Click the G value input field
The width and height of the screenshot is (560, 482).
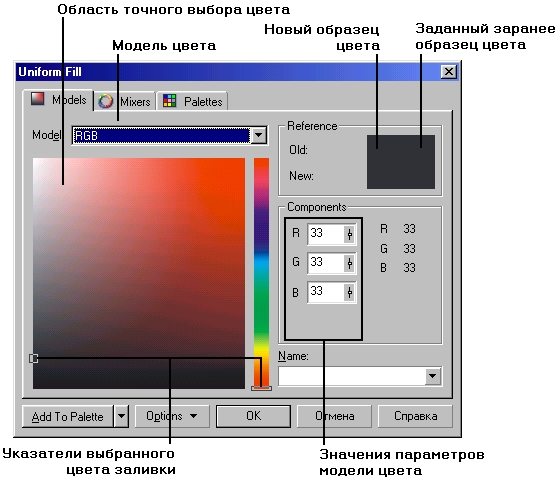coord(325,263)
